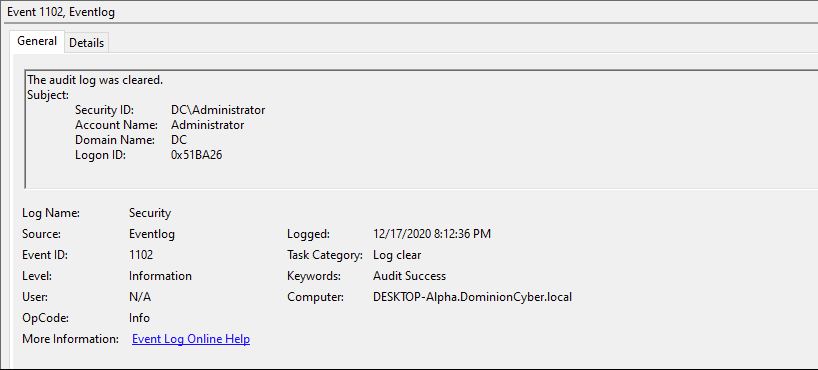Image resolution: width=818 pixels, height=370 pixels.
Task: Click the Task Category value Log clear
Action: pyautogui.click(x=397, y=255)
